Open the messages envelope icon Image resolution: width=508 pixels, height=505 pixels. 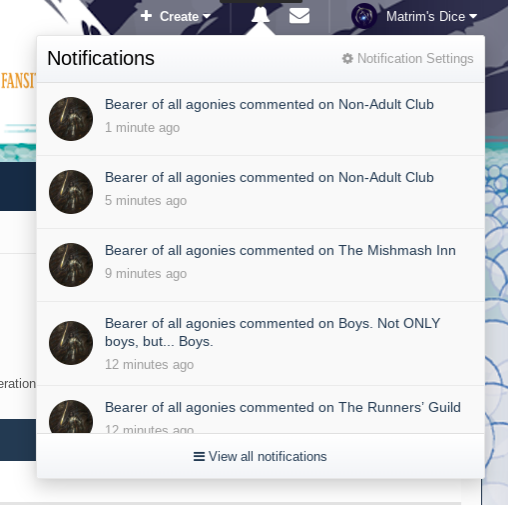[299, 16]
